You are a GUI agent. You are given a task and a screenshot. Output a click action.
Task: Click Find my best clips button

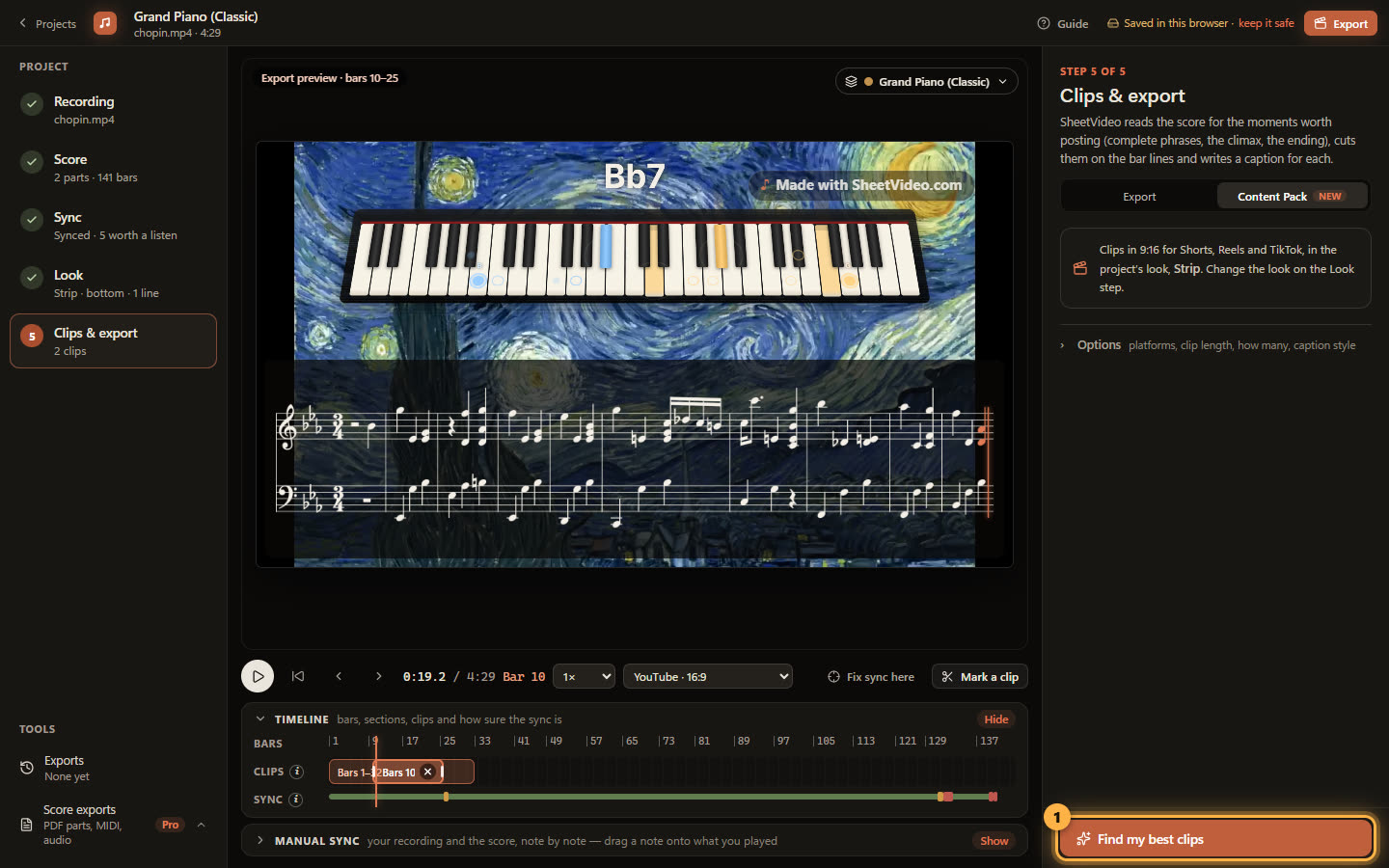click(x=1215, y=839)
